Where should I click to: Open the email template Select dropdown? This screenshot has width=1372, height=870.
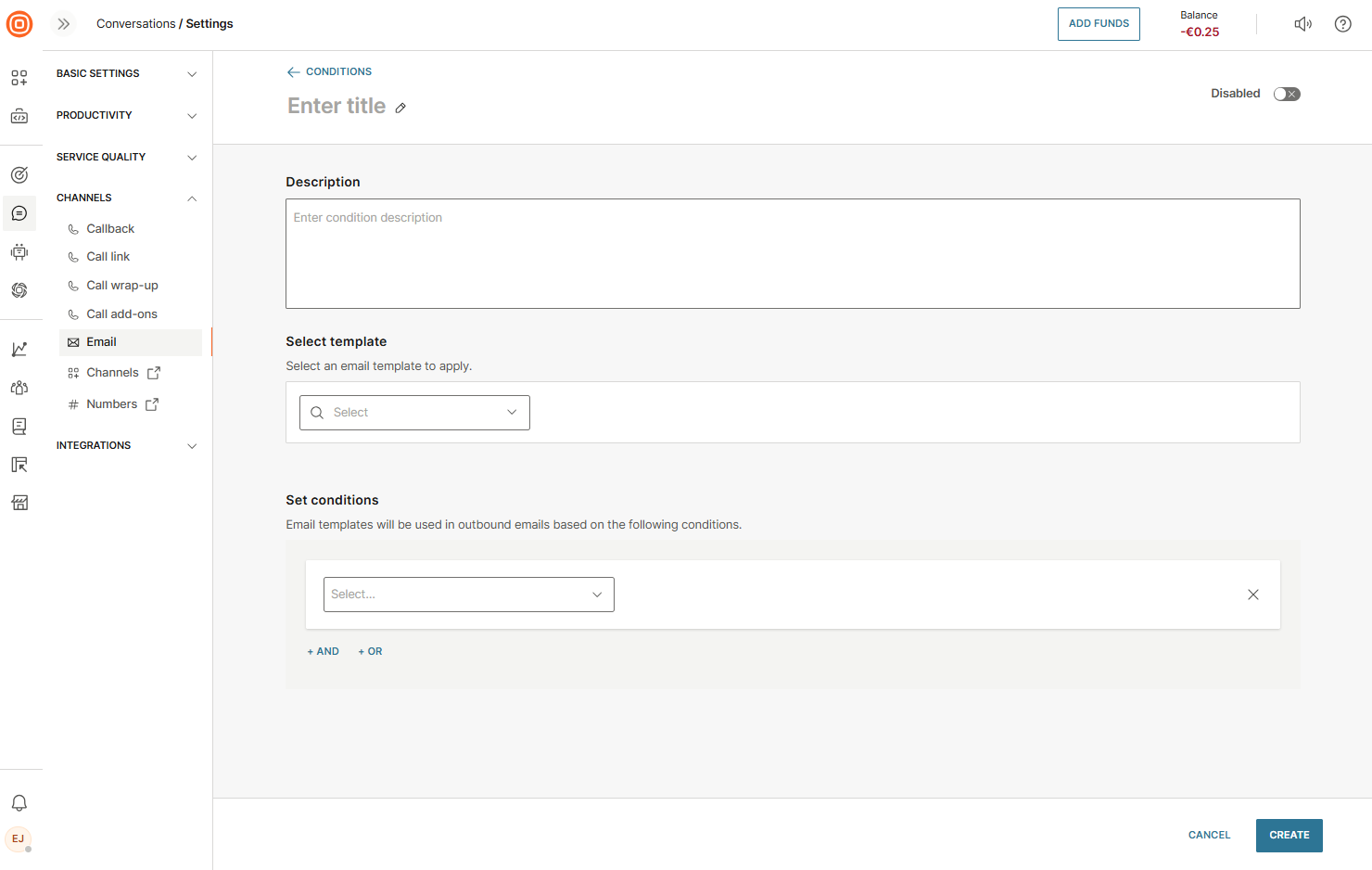414,413
